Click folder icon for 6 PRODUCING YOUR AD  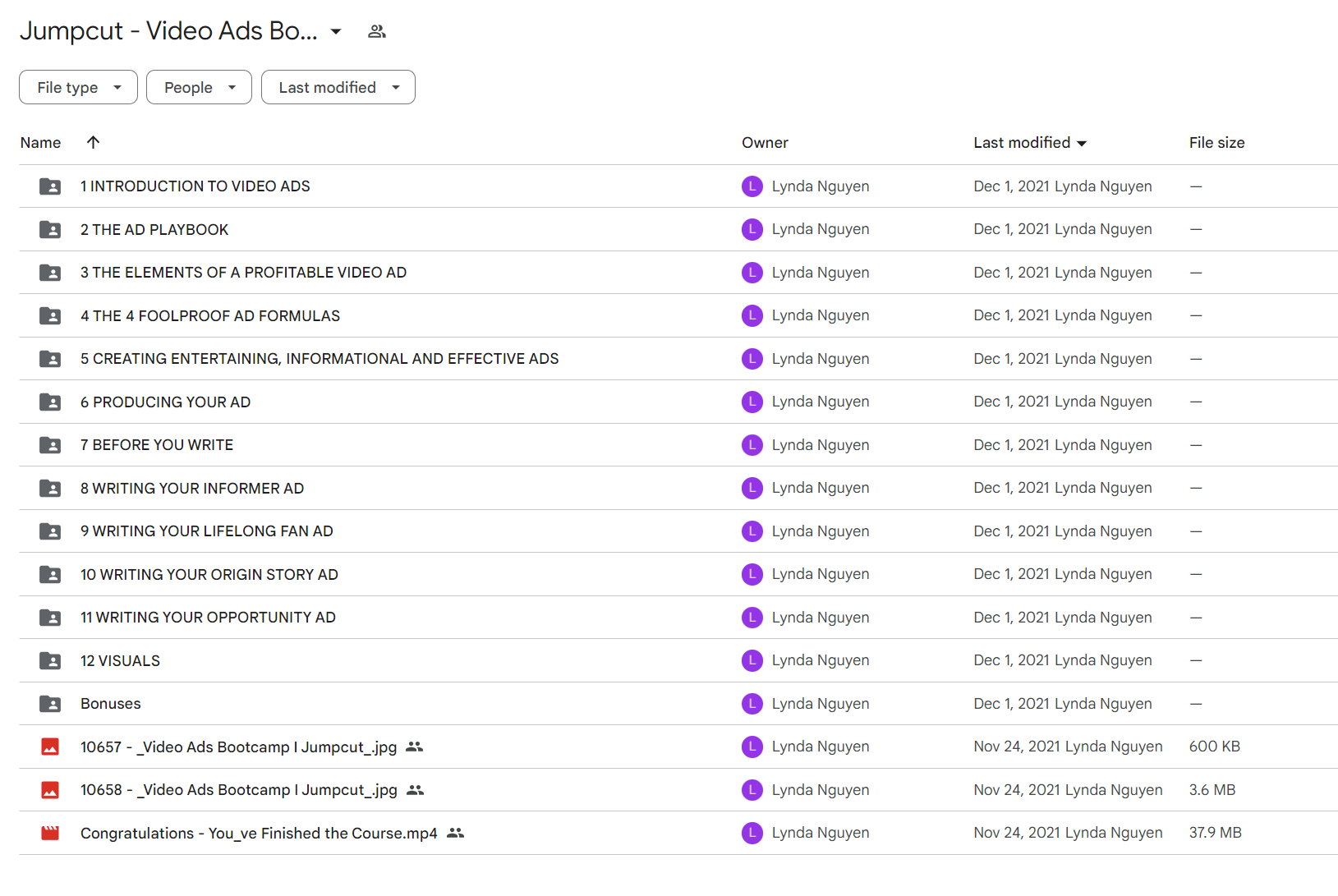(x=50, y=402)
